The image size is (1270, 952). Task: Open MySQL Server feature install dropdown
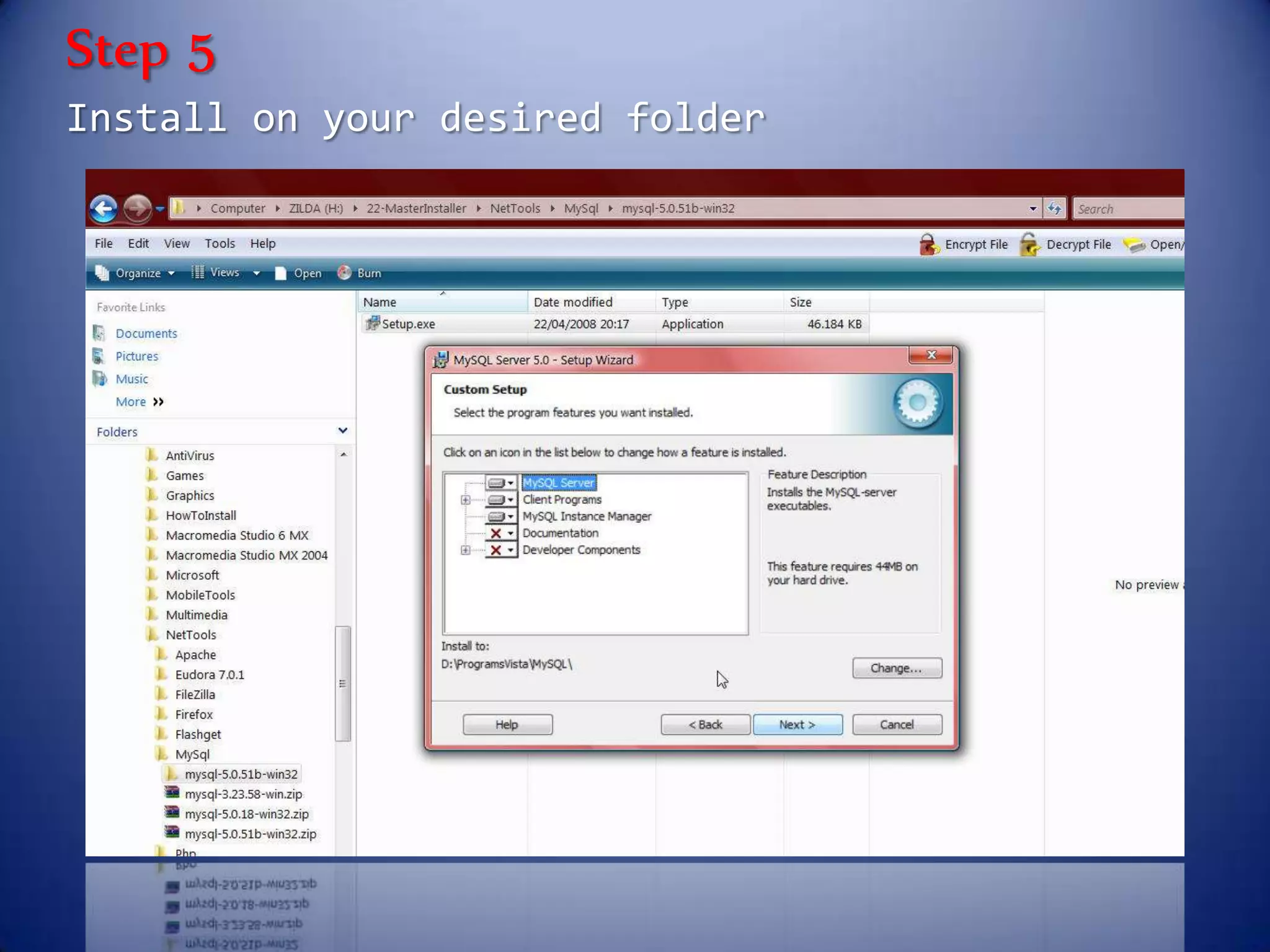pyautogui.click(x=501, y=483)
